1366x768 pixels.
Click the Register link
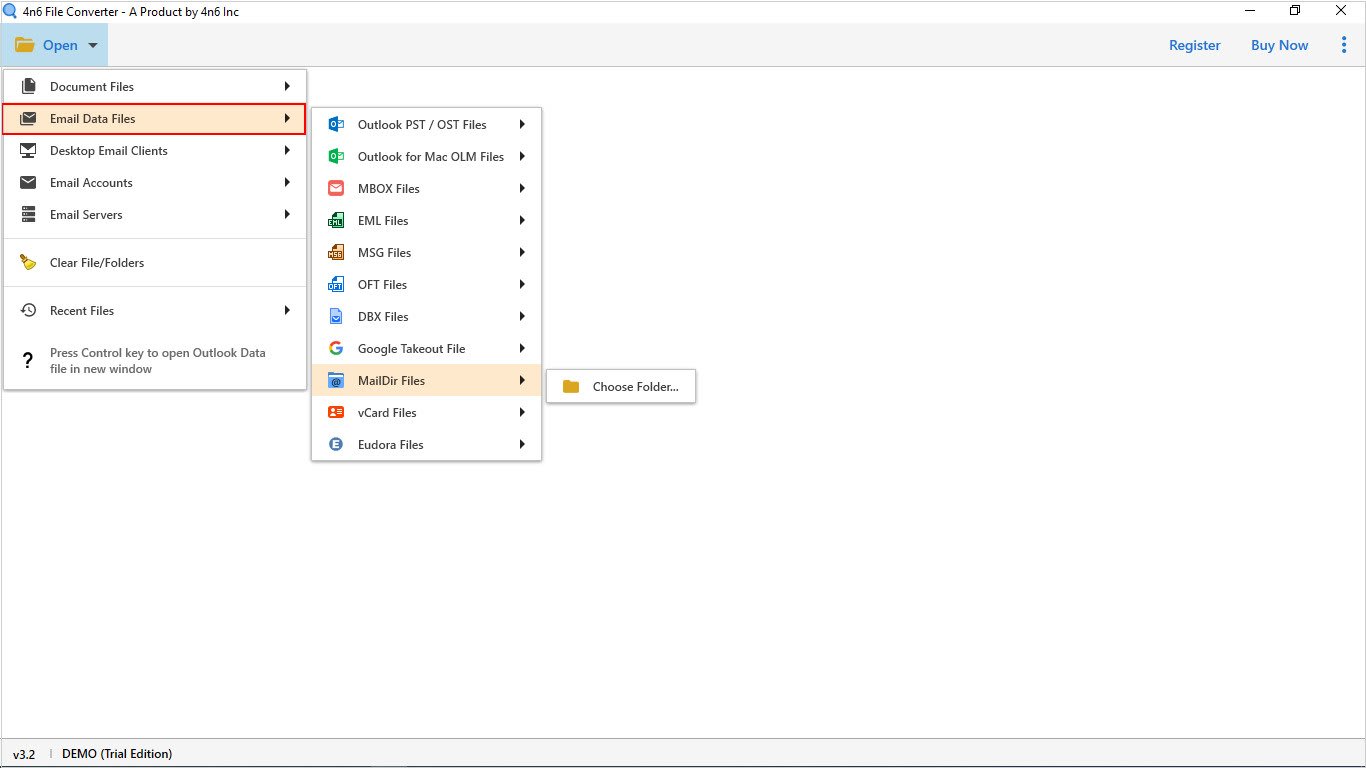pos(1194,45)
